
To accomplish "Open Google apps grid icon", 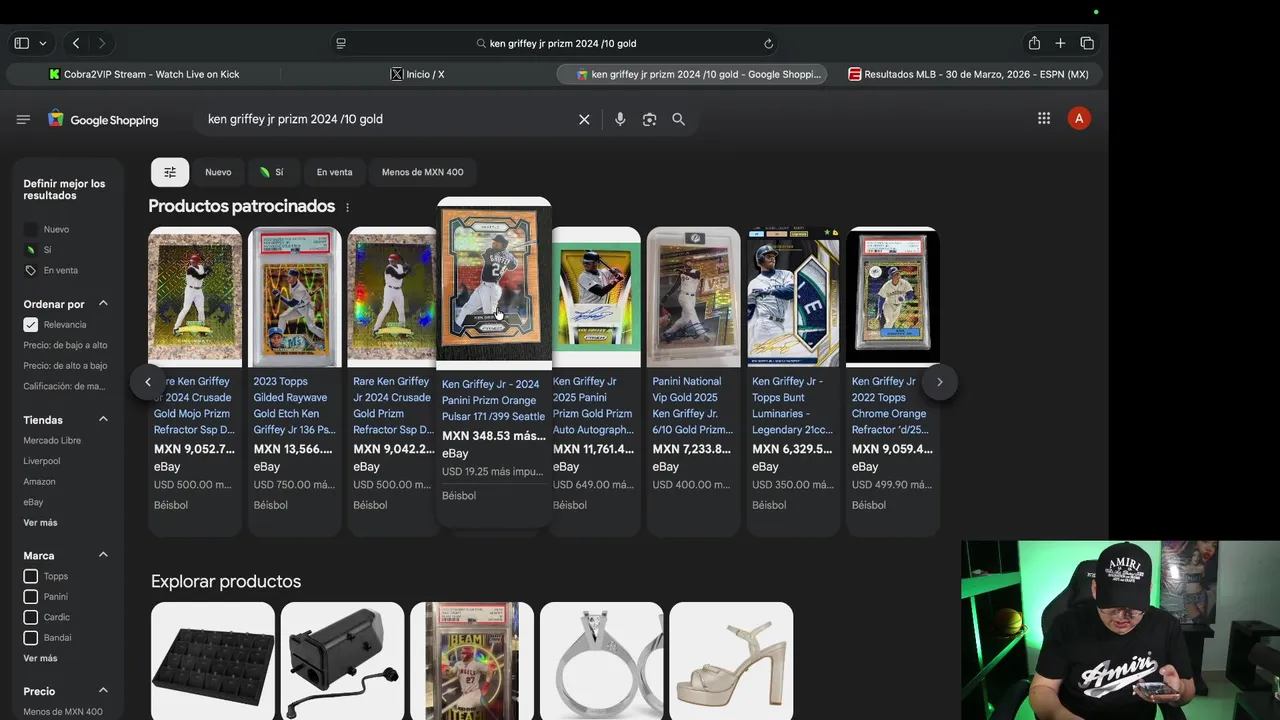I will click(x=1044, y=118).
